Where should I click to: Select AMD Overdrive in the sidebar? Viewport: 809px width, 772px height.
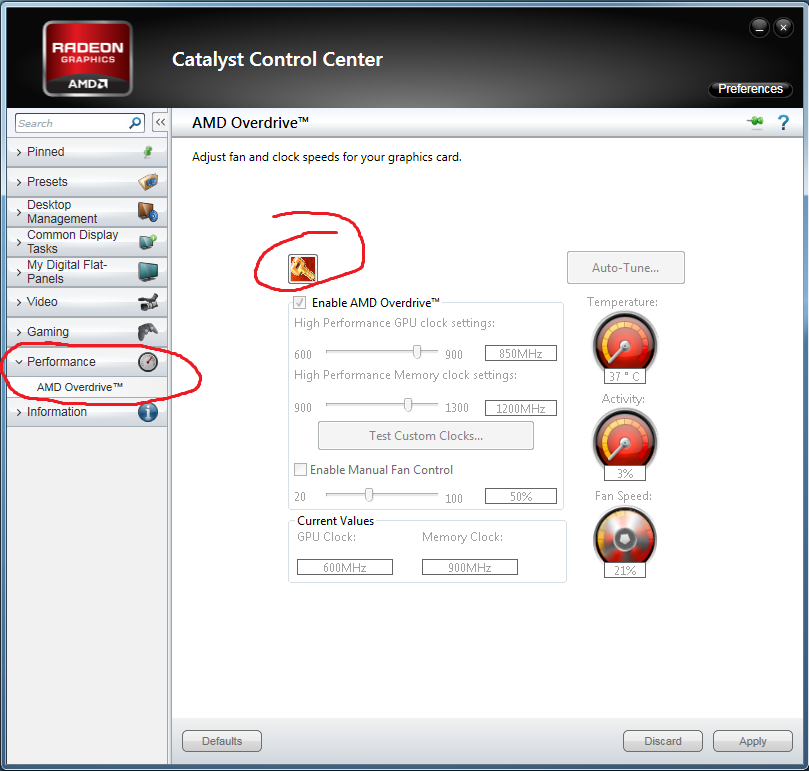pyautogui.click(x=80, y=387)
